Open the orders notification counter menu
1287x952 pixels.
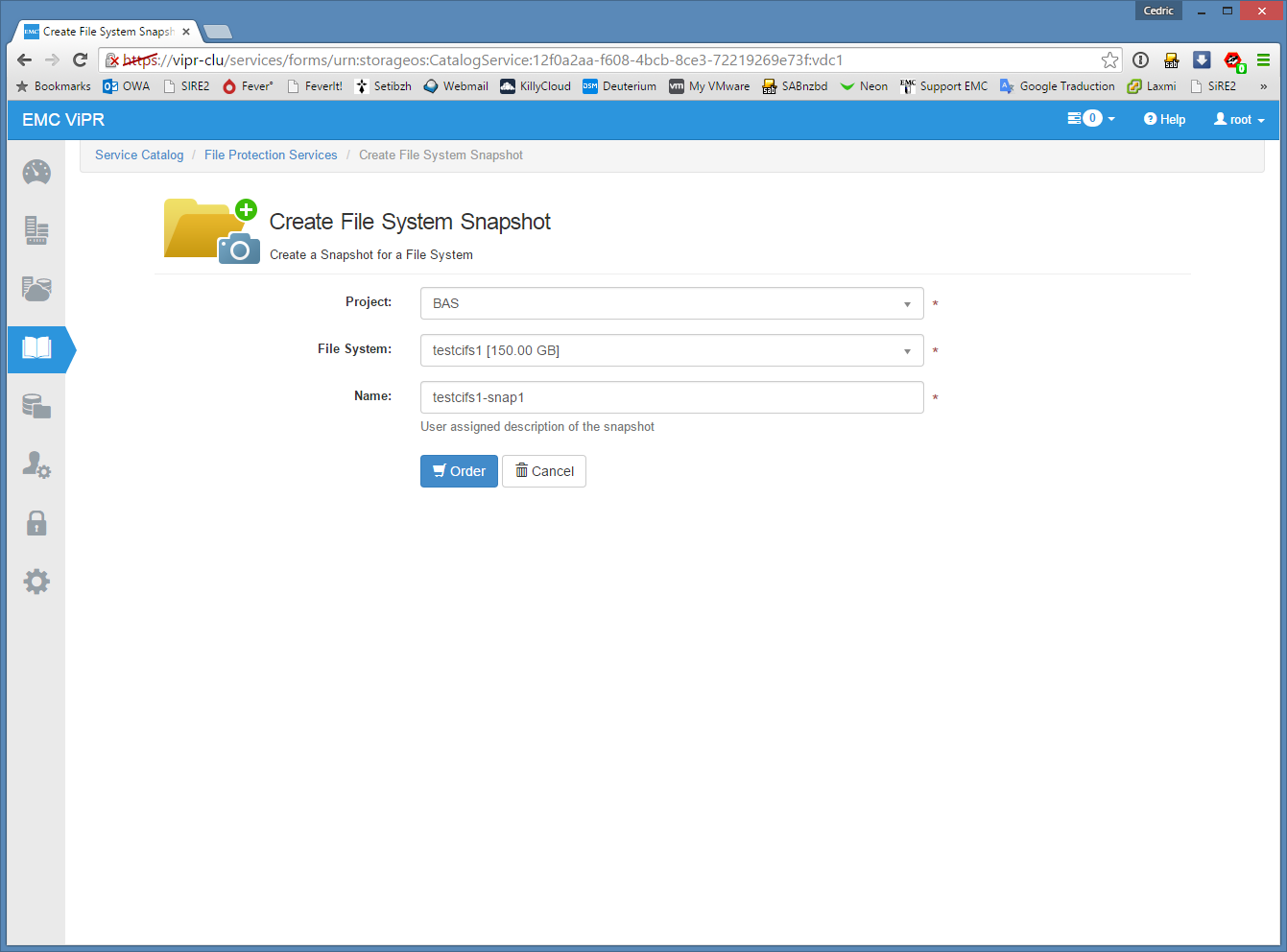coord(1091,119)
